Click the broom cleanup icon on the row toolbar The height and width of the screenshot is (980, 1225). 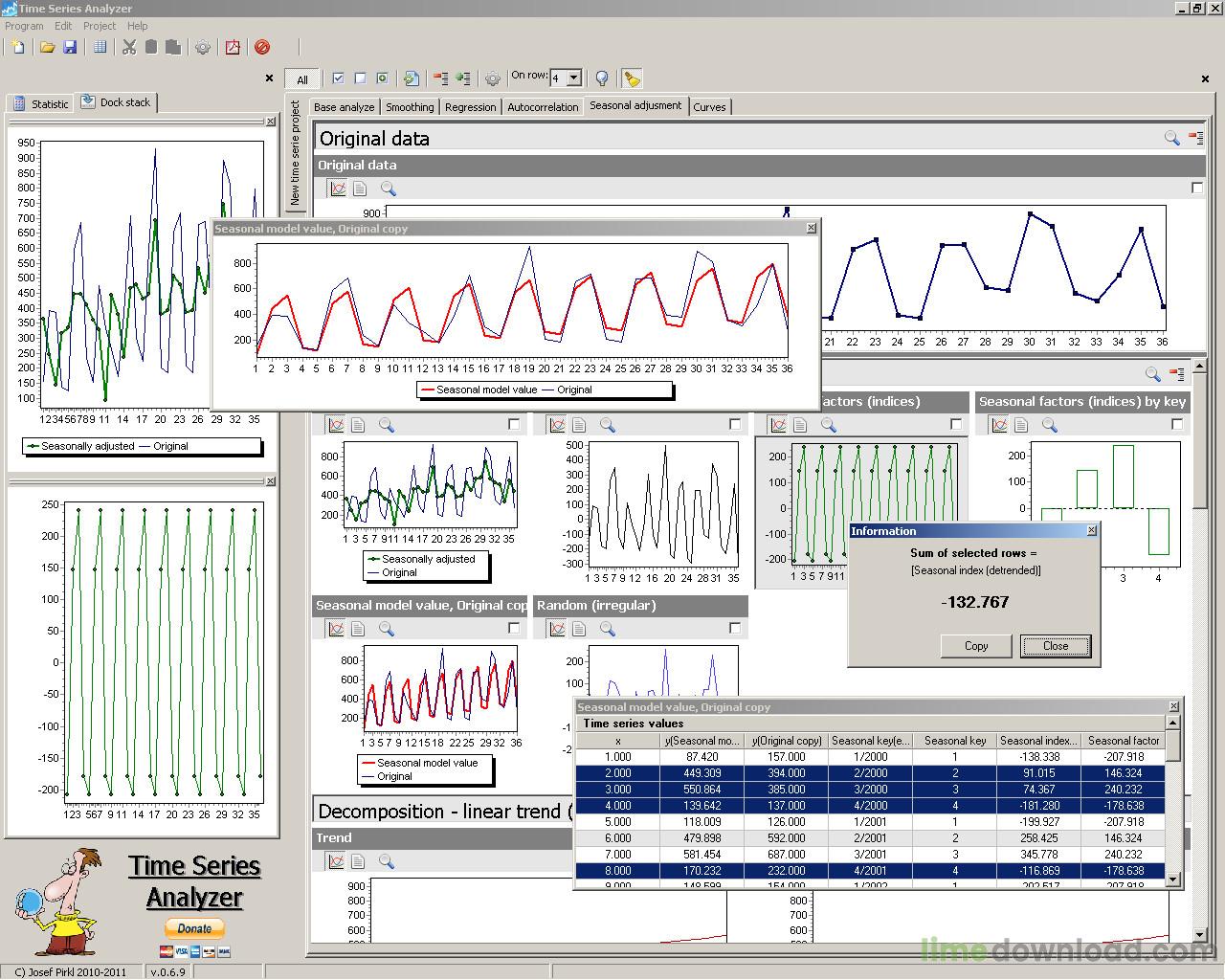pyautogui.click(x=631, y=78)
